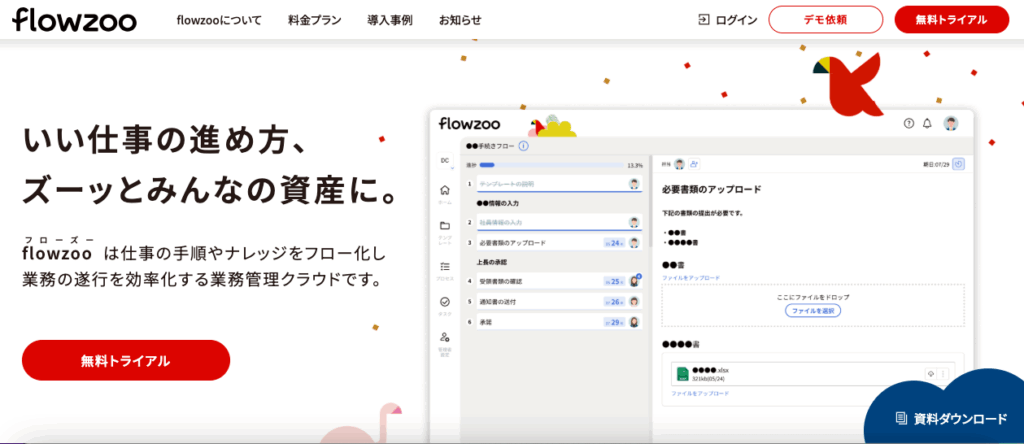The height and width of the screenshot is (444, 1024).
Task: Click the 必要書類のアップロード detail panel title
Action: point(711,189)
